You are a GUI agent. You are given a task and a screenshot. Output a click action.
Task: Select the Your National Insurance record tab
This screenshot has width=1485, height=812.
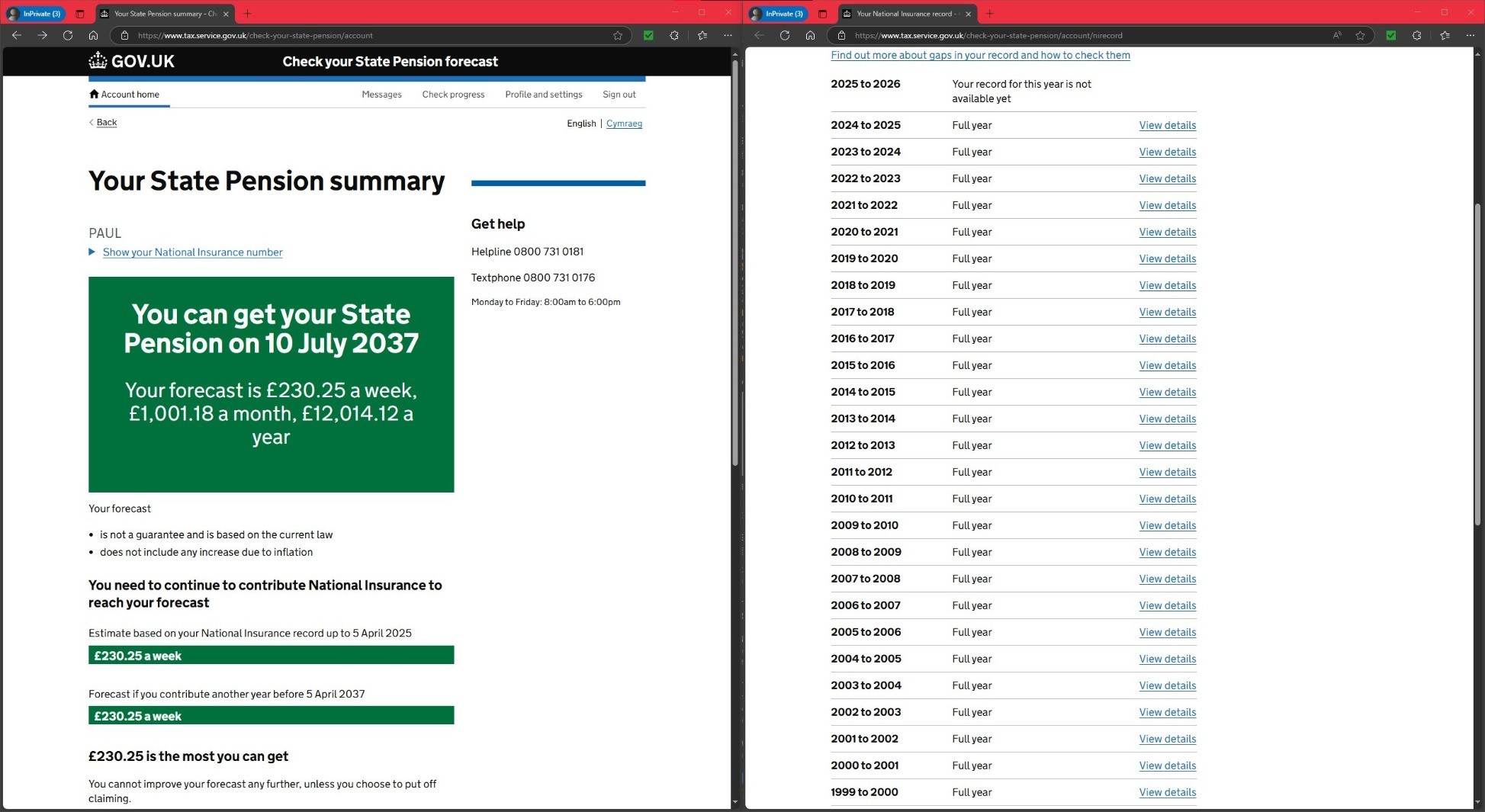(x=907, y=14)
